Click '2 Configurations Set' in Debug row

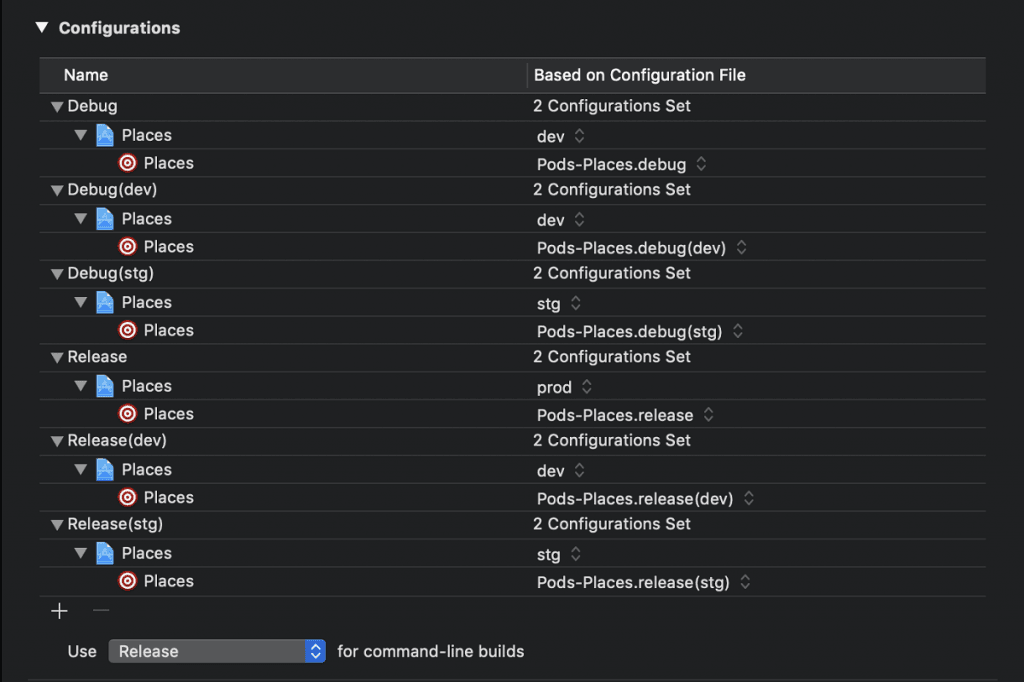coord(612,106)
